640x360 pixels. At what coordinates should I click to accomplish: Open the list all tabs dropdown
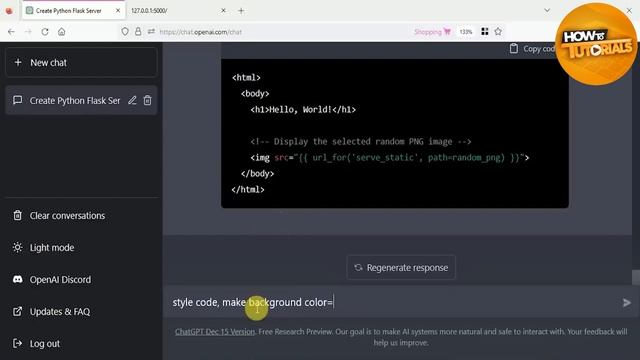(x=547, y=10)
